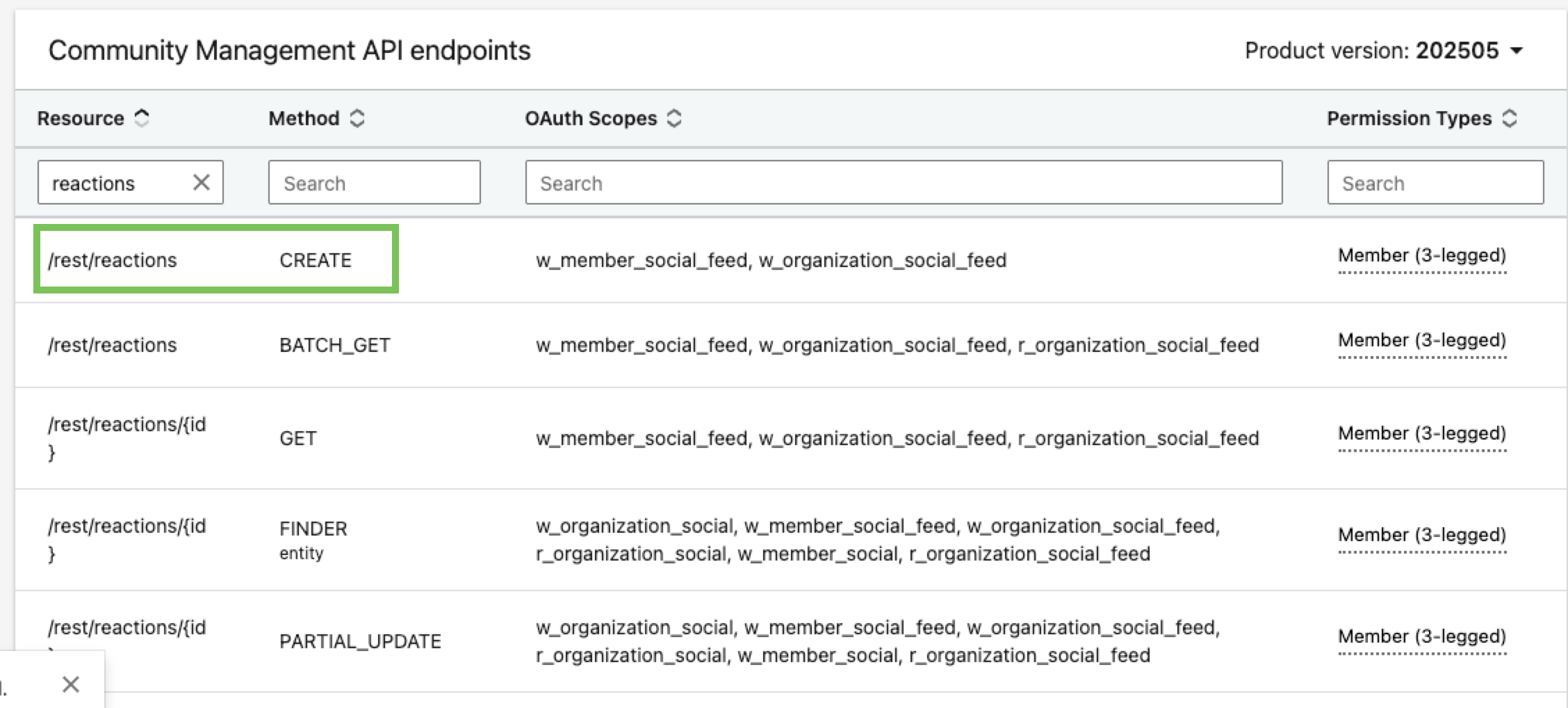Clear the reactions resource search filter
The width and height of the screenshot is (1568, 708).
click(202, 182)
